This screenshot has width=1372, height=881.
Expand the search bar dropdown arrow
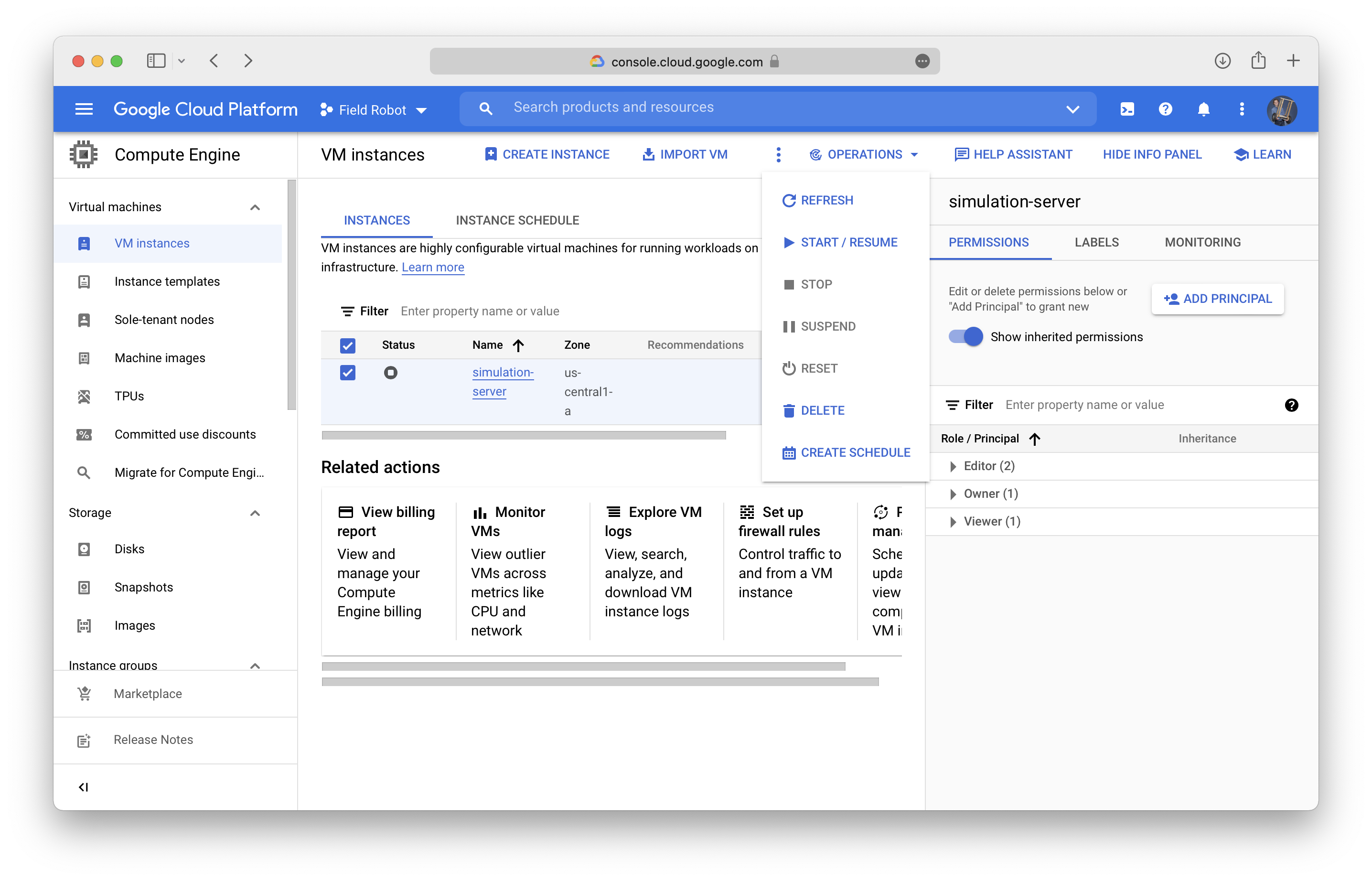(1072, 109)
